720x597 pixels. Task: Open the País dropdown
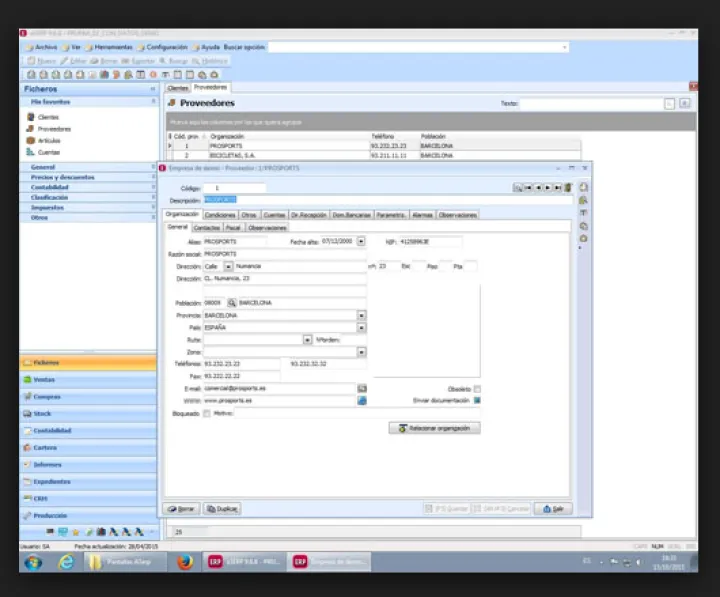pos(361,328)
